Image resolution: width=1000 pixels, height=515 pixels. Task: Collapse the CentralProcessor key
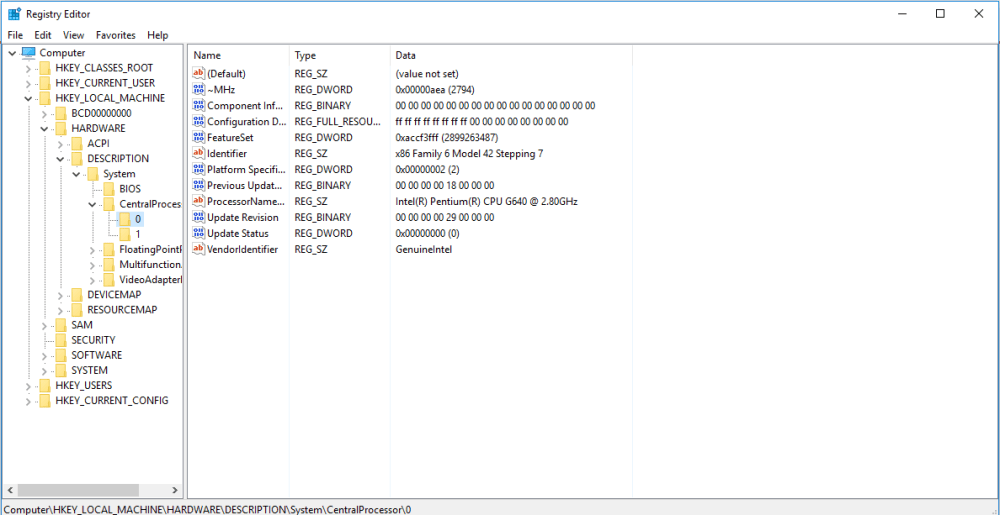(92, 204)
